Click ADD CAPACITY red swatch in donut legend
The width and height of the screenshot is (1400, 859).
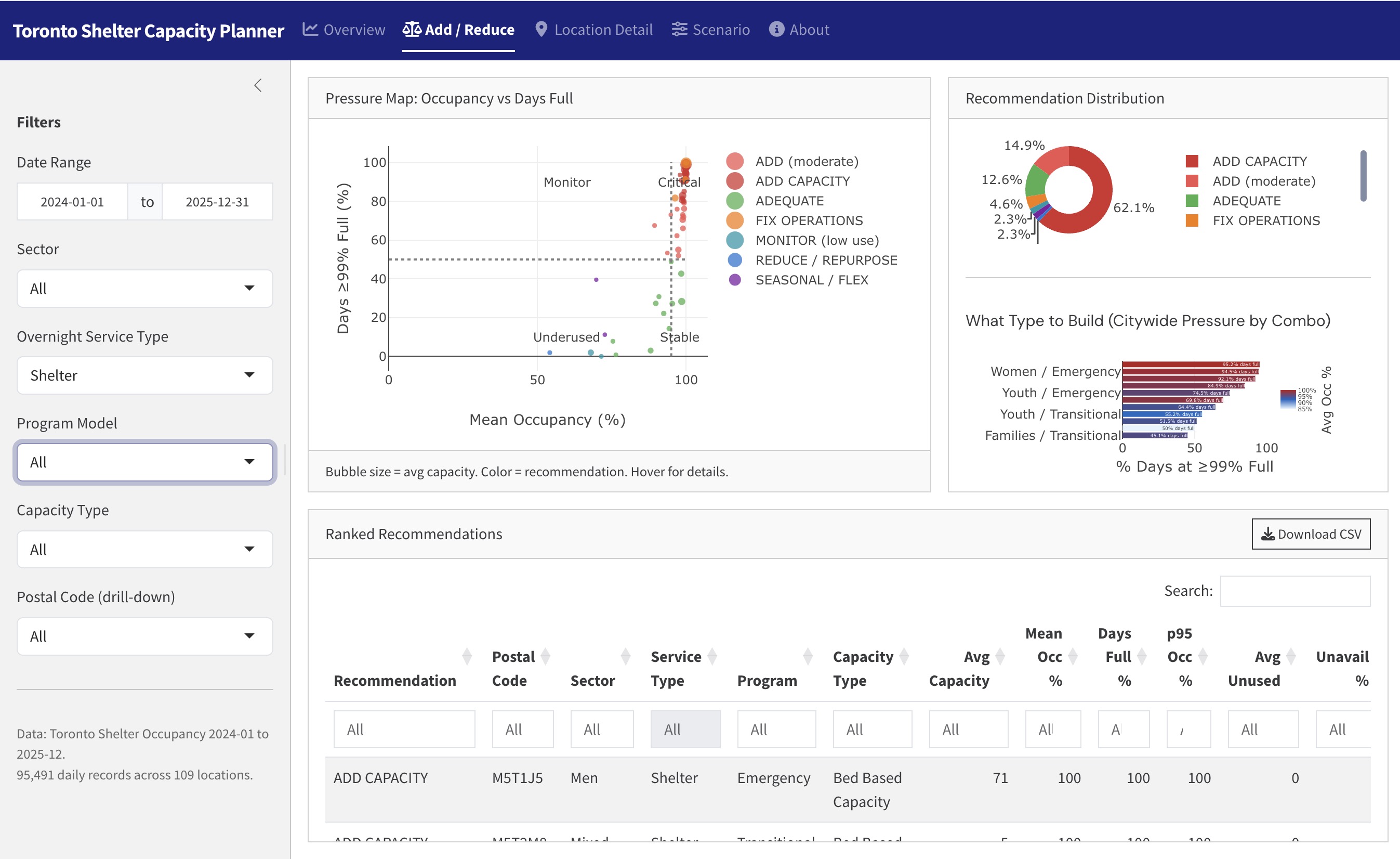[x=1192, y=162]
